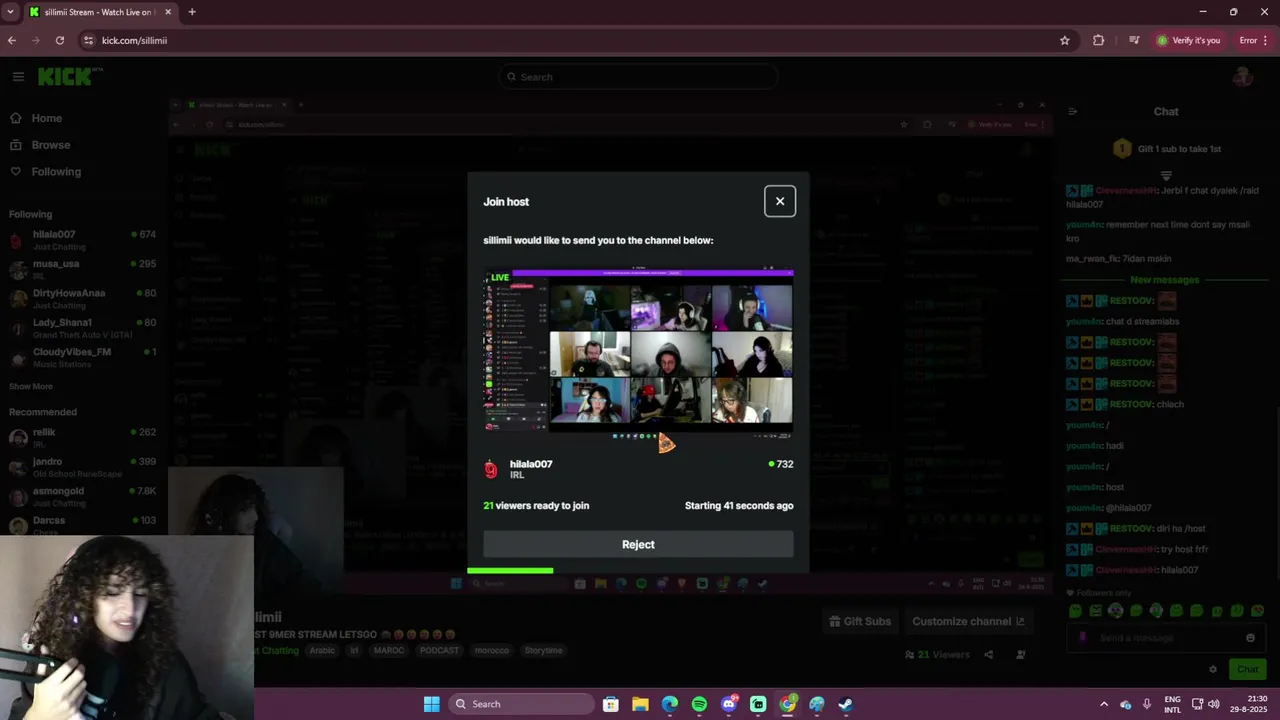Select the PODCAST tag
The width and height of the screenshot is (1280, 720).
(439, 650)
